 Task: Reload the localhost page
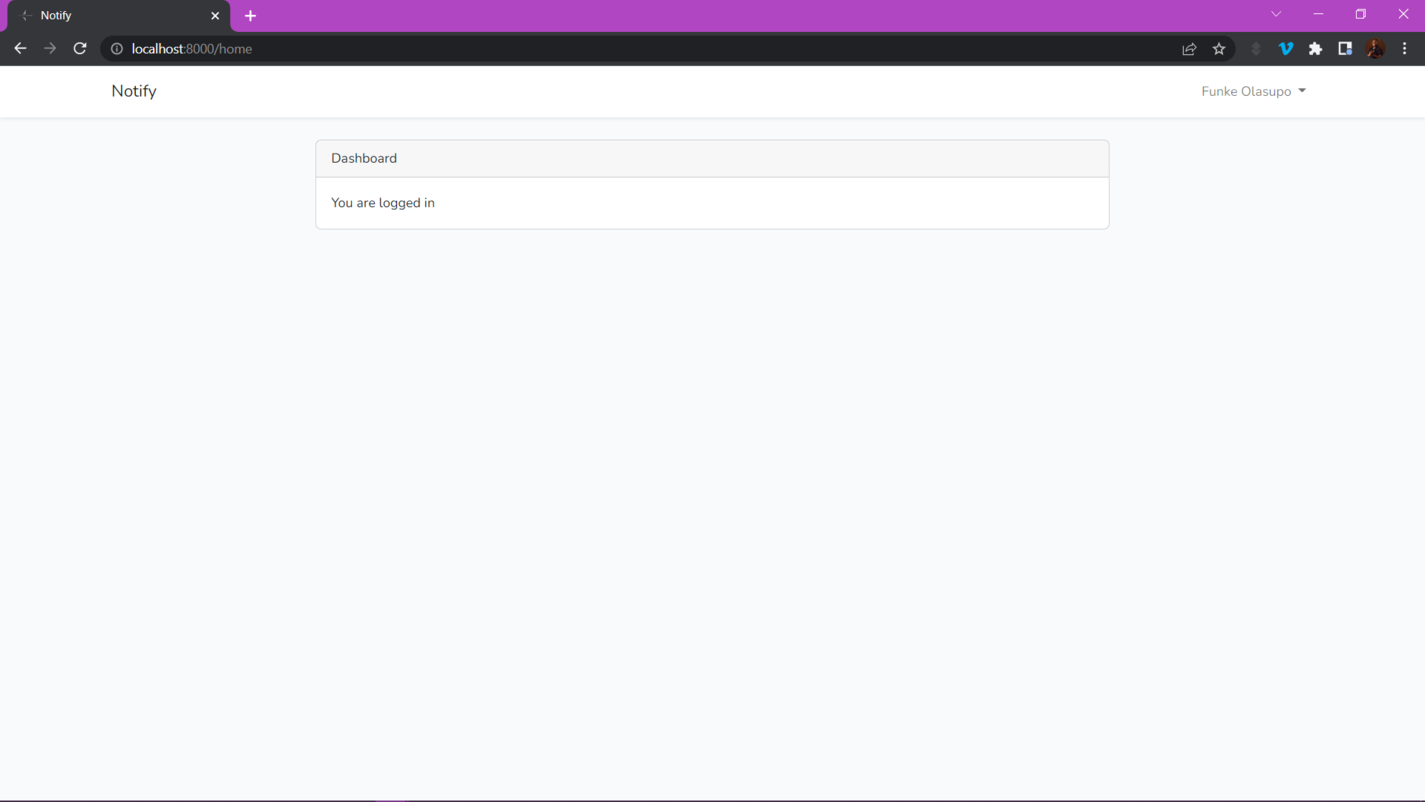80,48
